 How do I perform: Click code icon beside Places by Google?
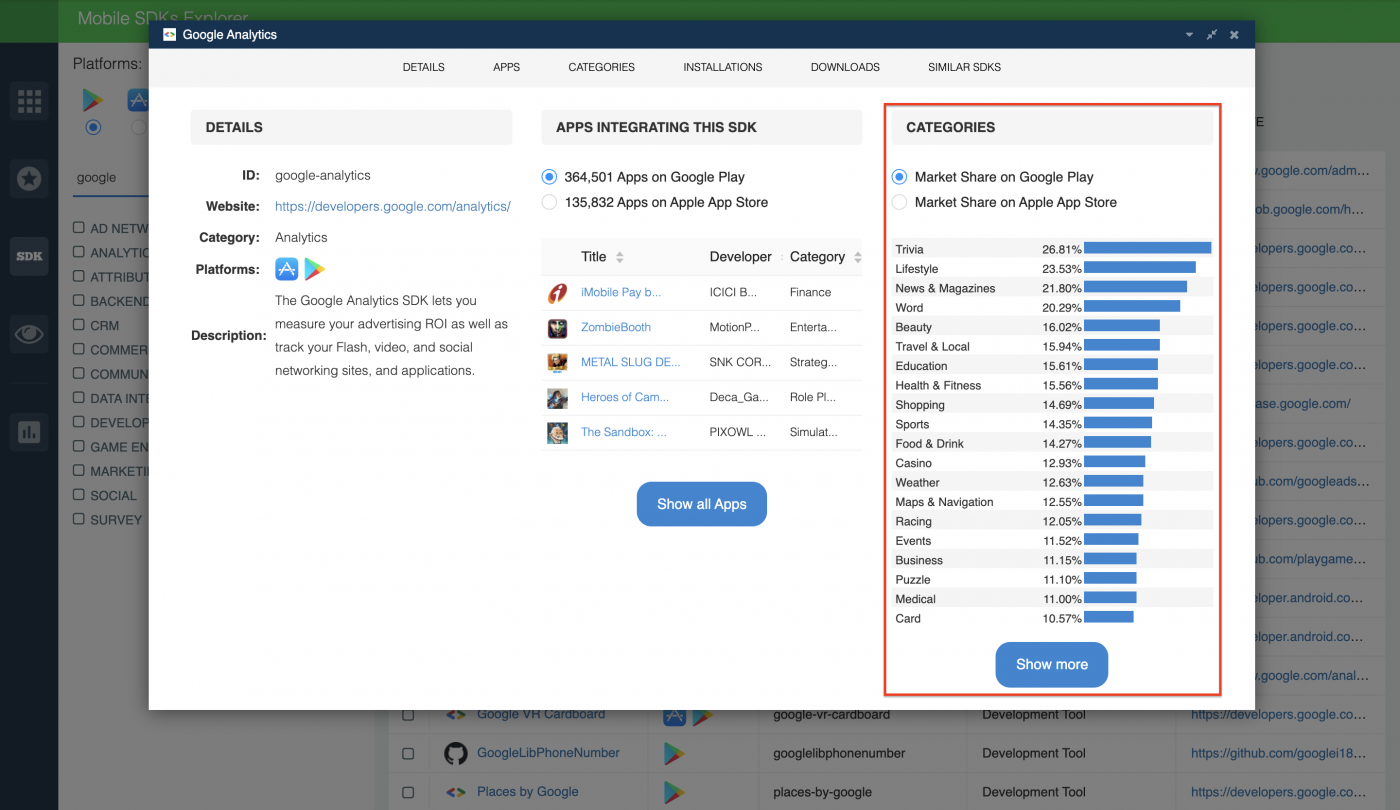(456, 792)
